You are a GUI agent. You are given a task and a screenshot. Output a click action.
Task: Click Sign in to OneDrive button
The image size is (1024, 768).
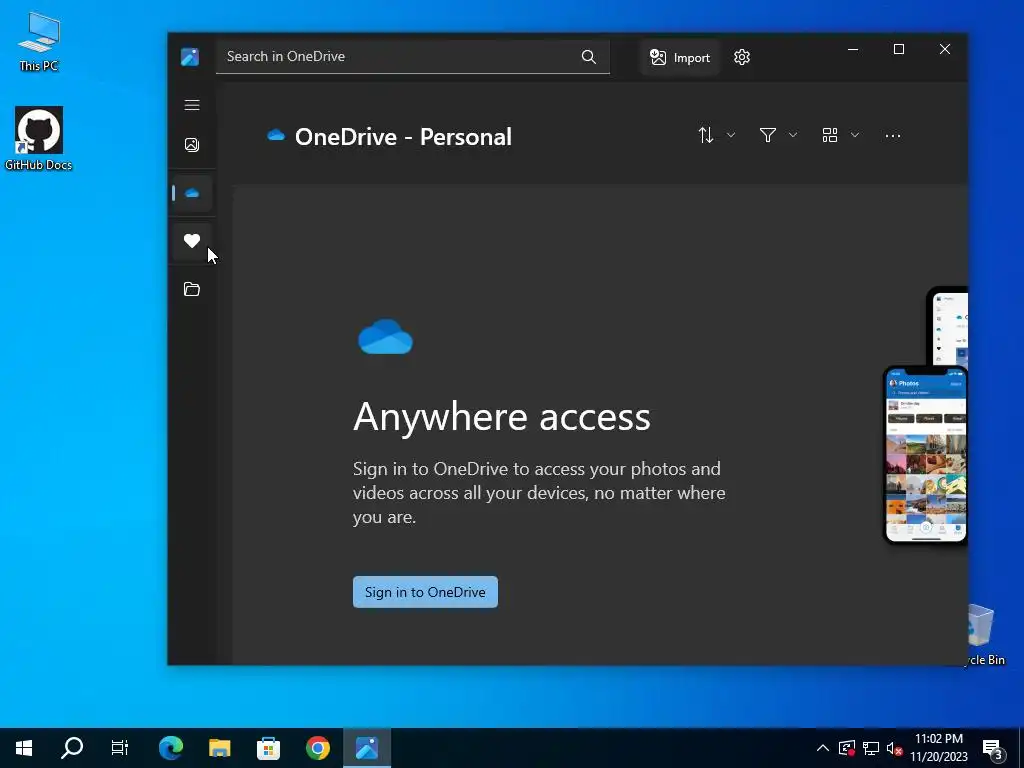(425, 592)
